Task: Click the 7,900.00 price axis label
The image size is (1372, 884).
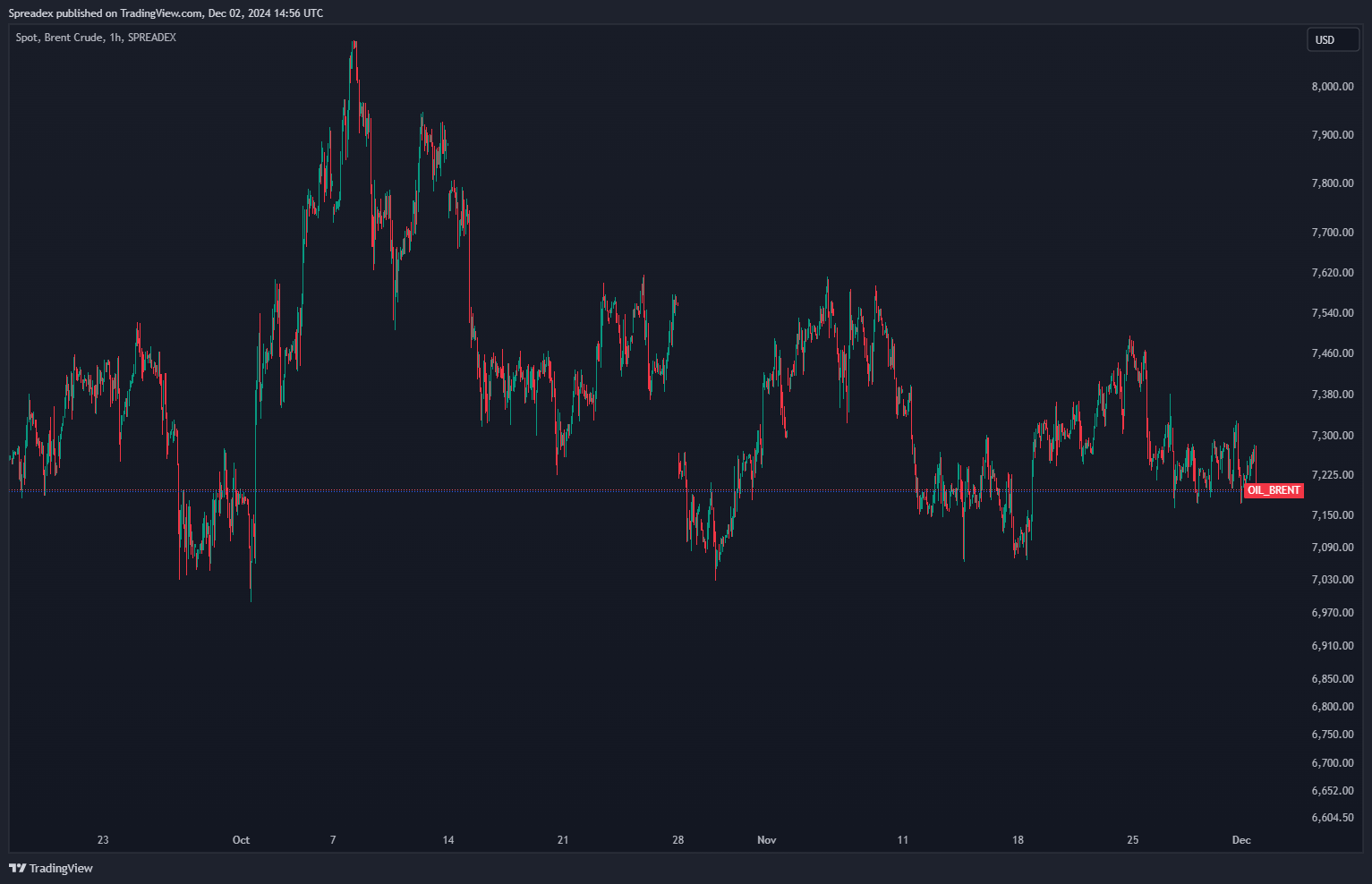Action: point(1333,135)
